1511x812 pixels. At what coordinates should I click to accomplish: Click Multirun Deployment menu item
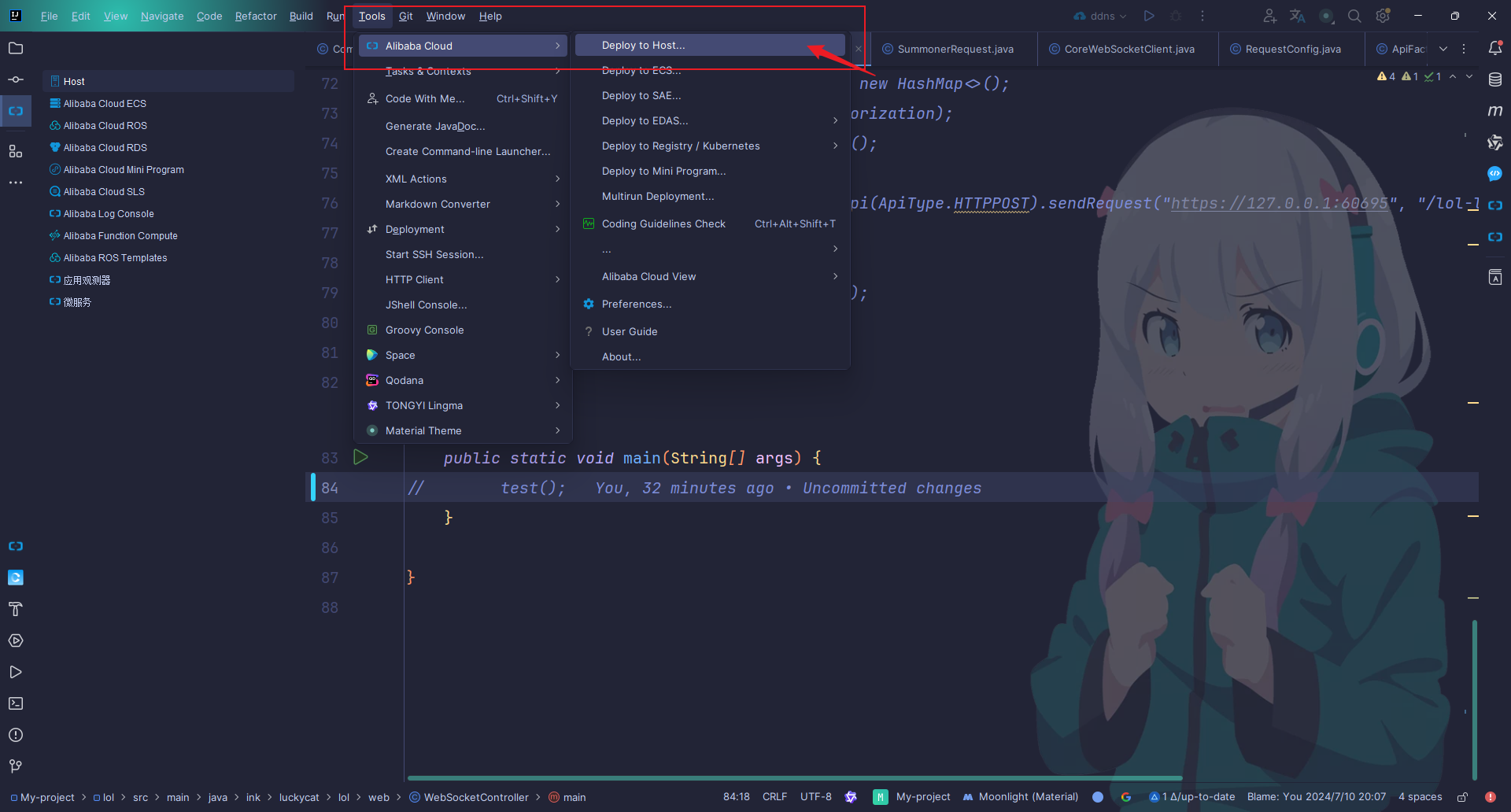coord(711,196)
